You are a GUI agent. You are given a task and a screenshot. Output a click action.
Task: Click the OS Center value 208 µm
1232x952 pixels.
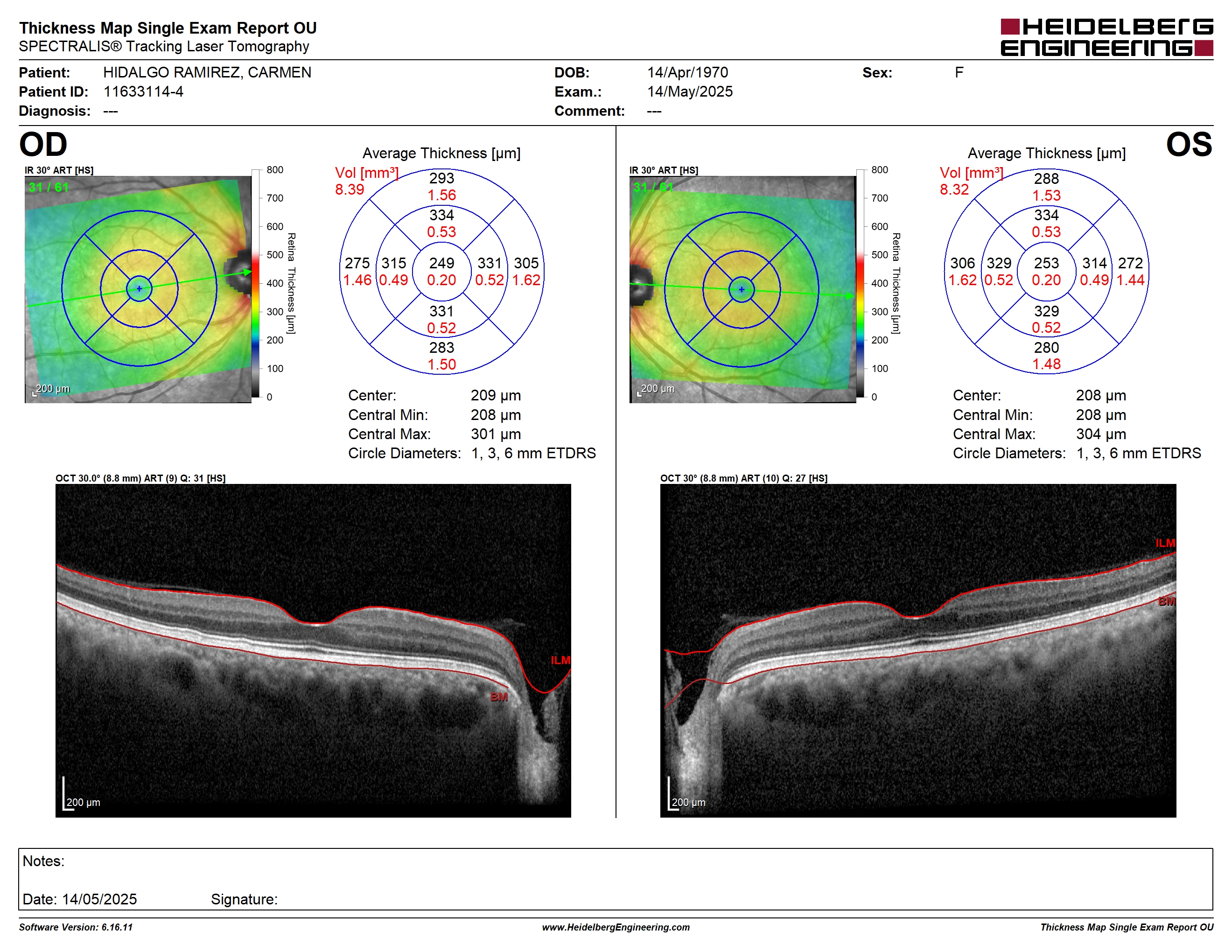[1101, 395]
